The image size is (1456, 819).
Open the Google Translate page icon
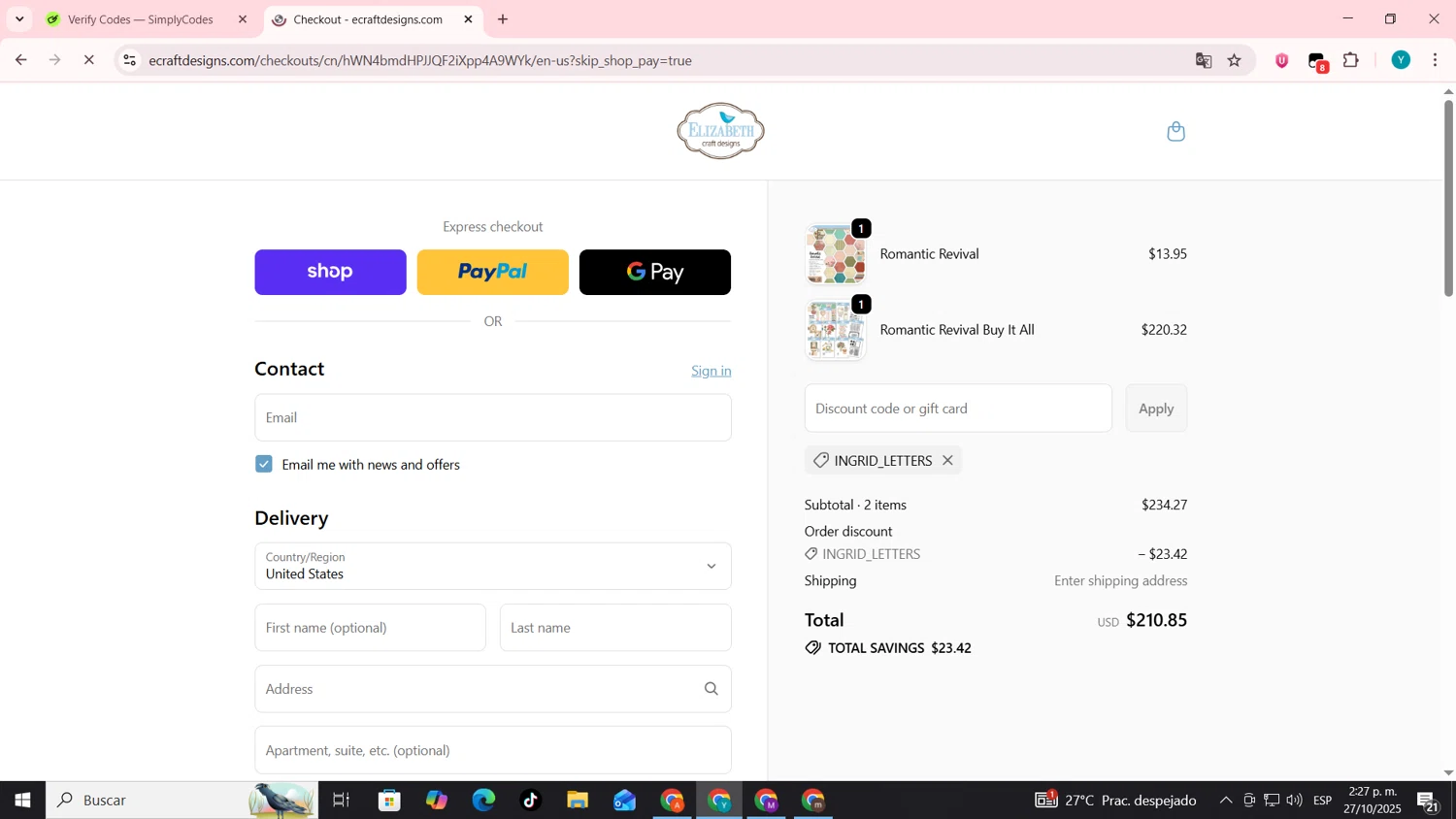pos(1204,60)
